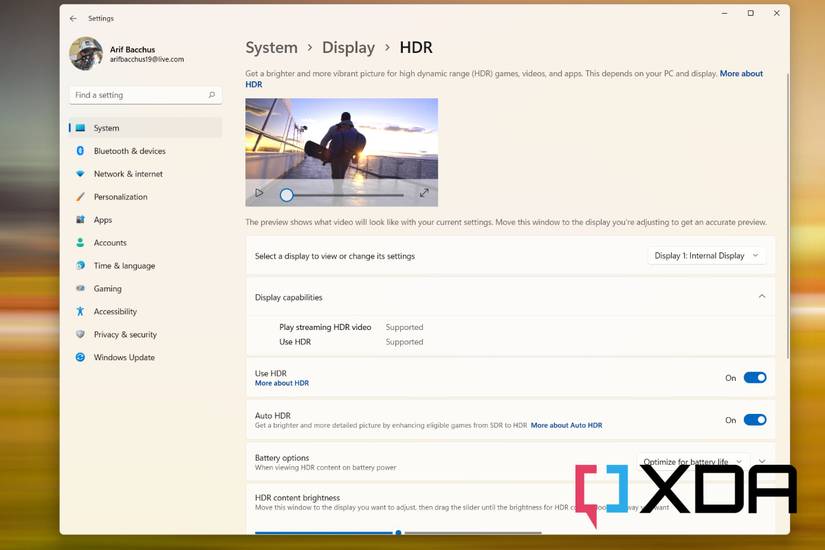This screenshot has height=550, width=825.
Task: Select Time & language in sidebar
Action: pos(124,266)
